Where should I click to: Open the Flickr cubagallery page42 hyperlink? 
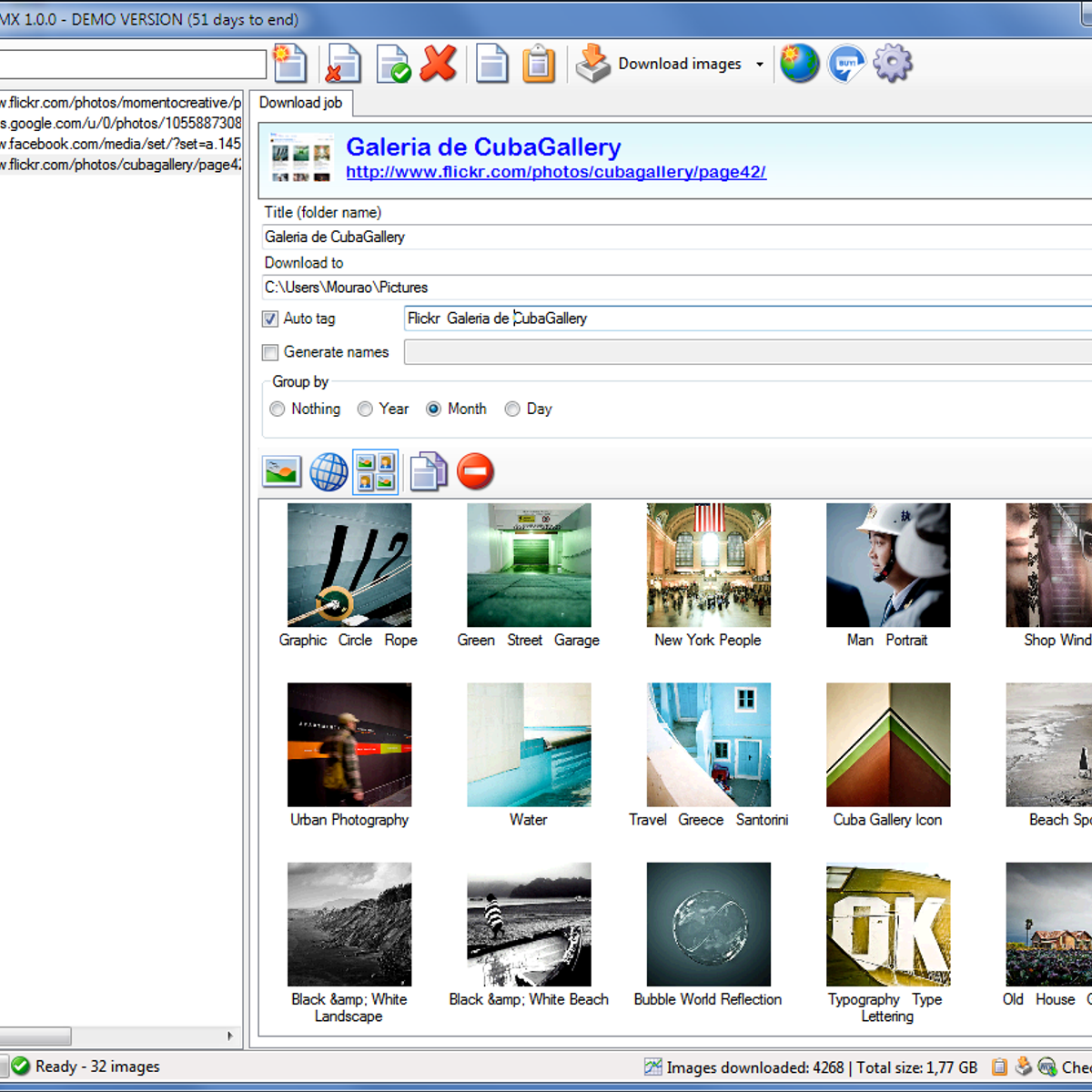click(555, 172)
